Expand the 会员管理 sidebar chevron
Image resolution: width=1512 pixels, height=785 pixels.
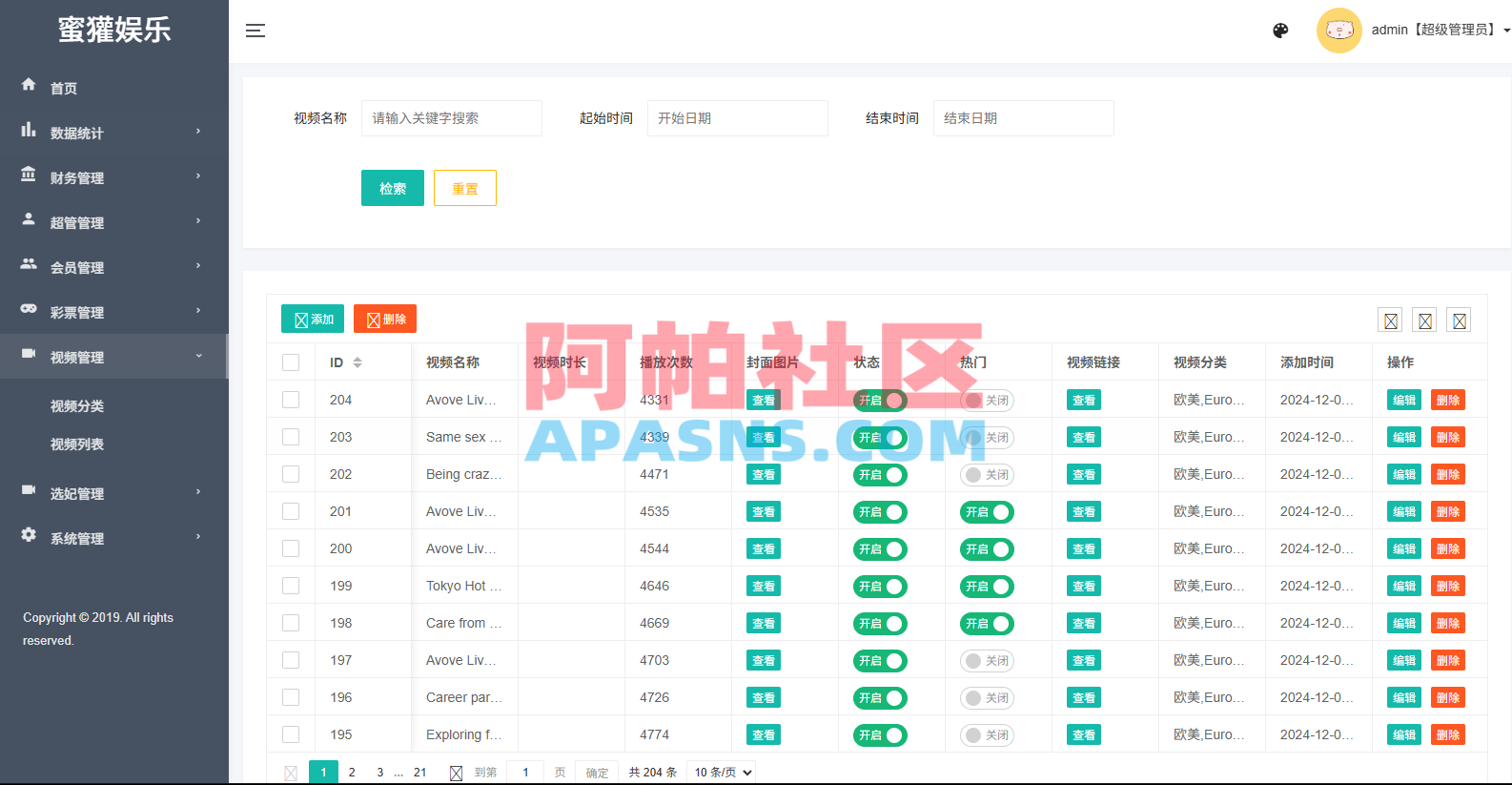point(198,265)
